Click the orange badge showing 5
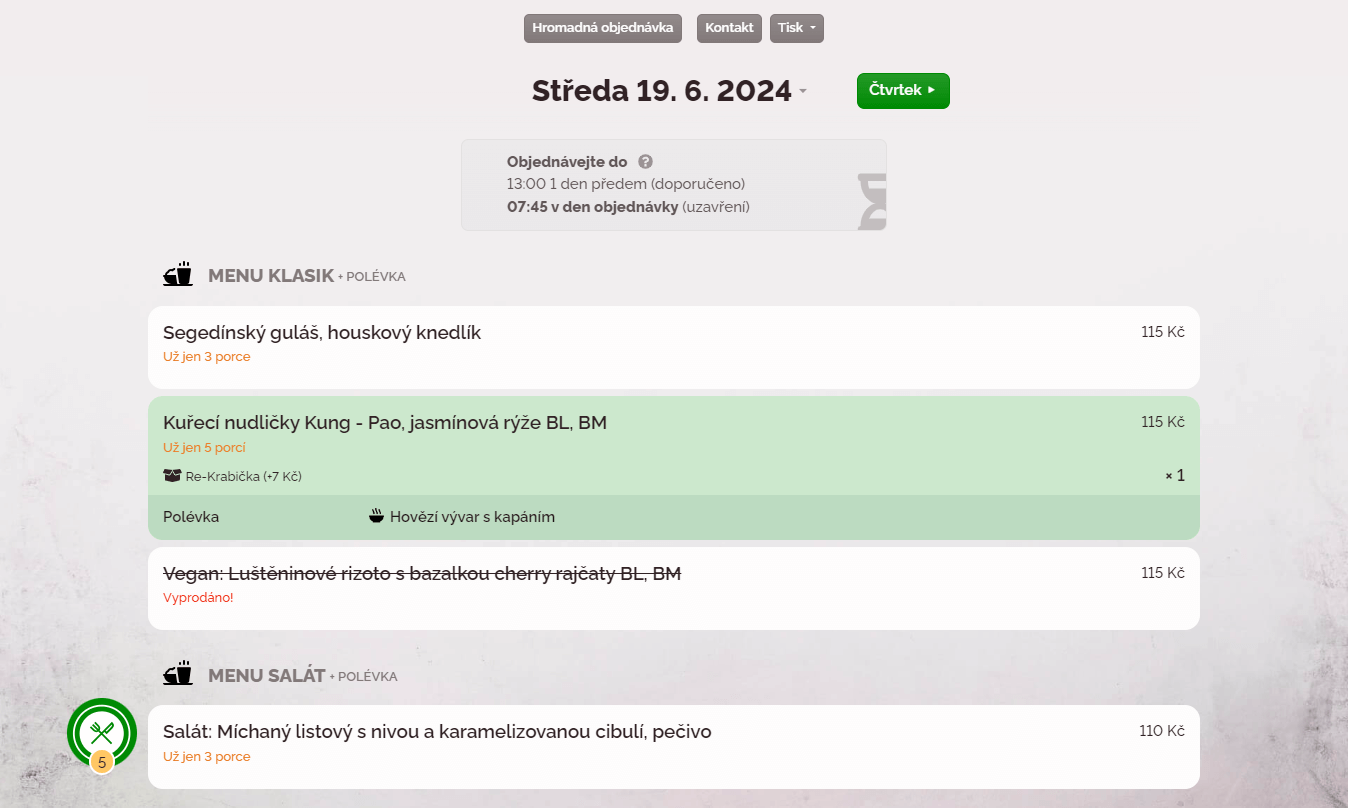This screenshot has height=808, width=1348. click(x=101, y=762)
